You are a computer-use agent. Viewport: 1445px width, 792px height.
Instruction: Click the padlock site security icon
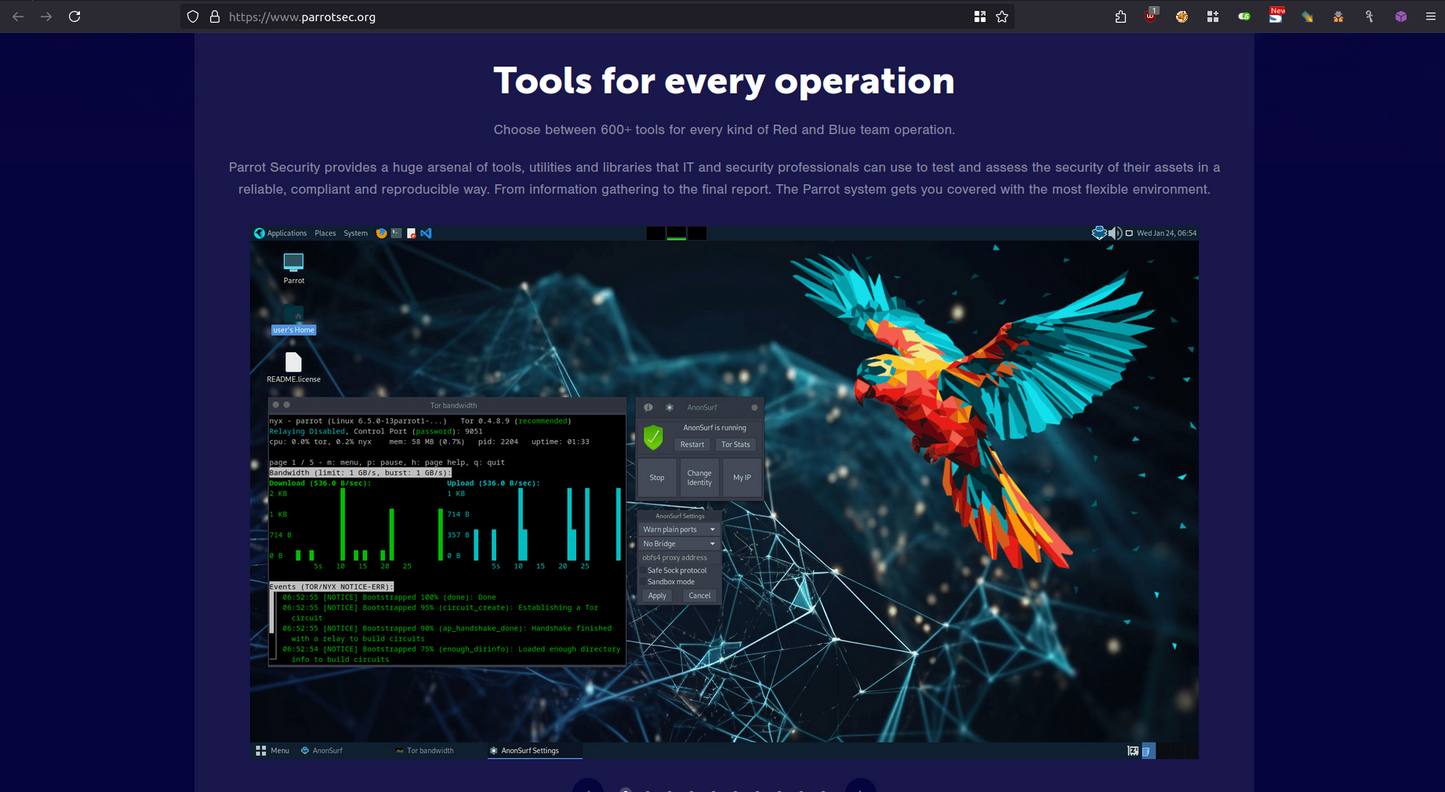(214, 17)
